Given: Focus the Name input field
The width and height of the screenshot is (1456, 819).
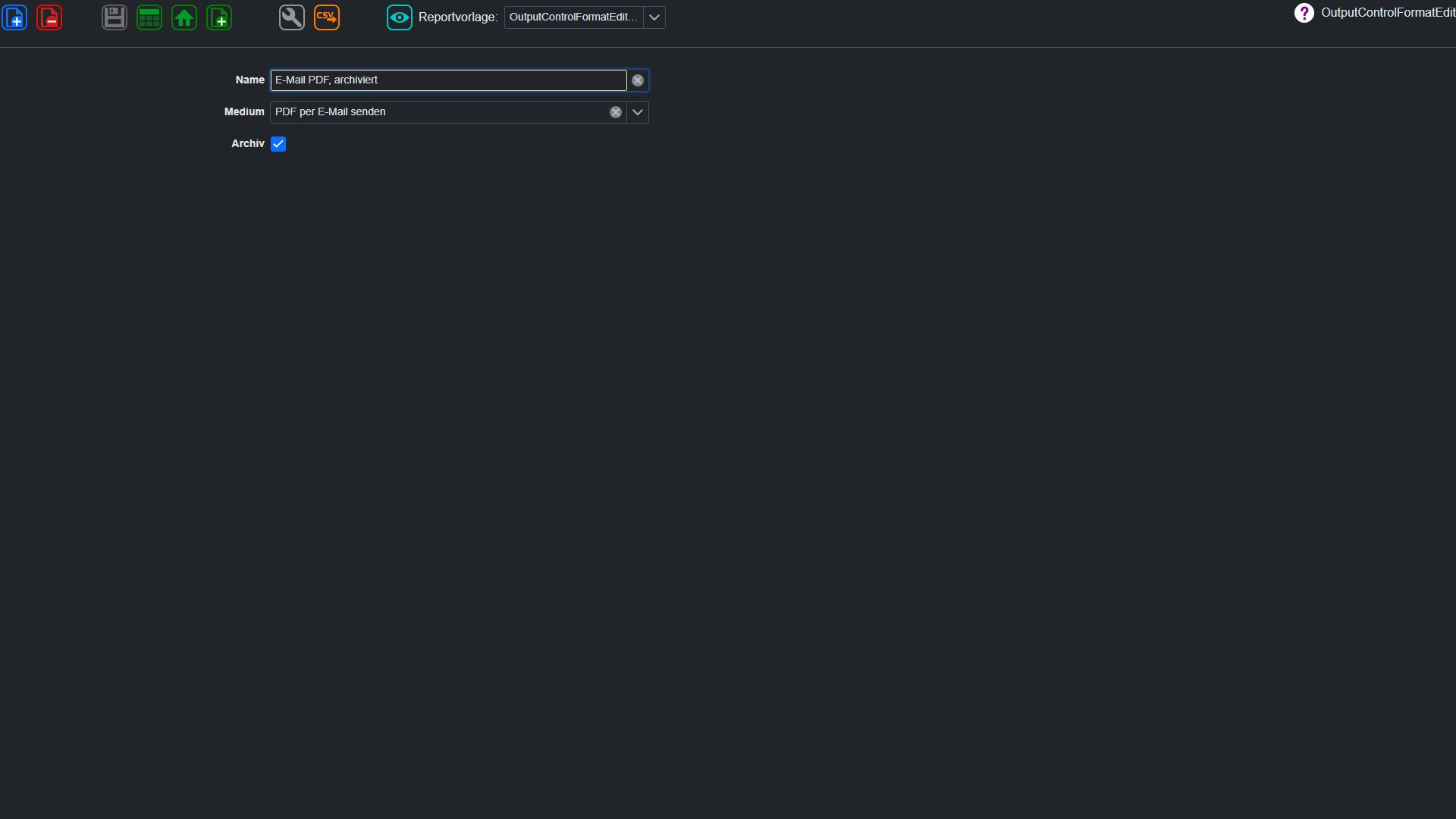Looking at the screenshot, I should 448,80.
